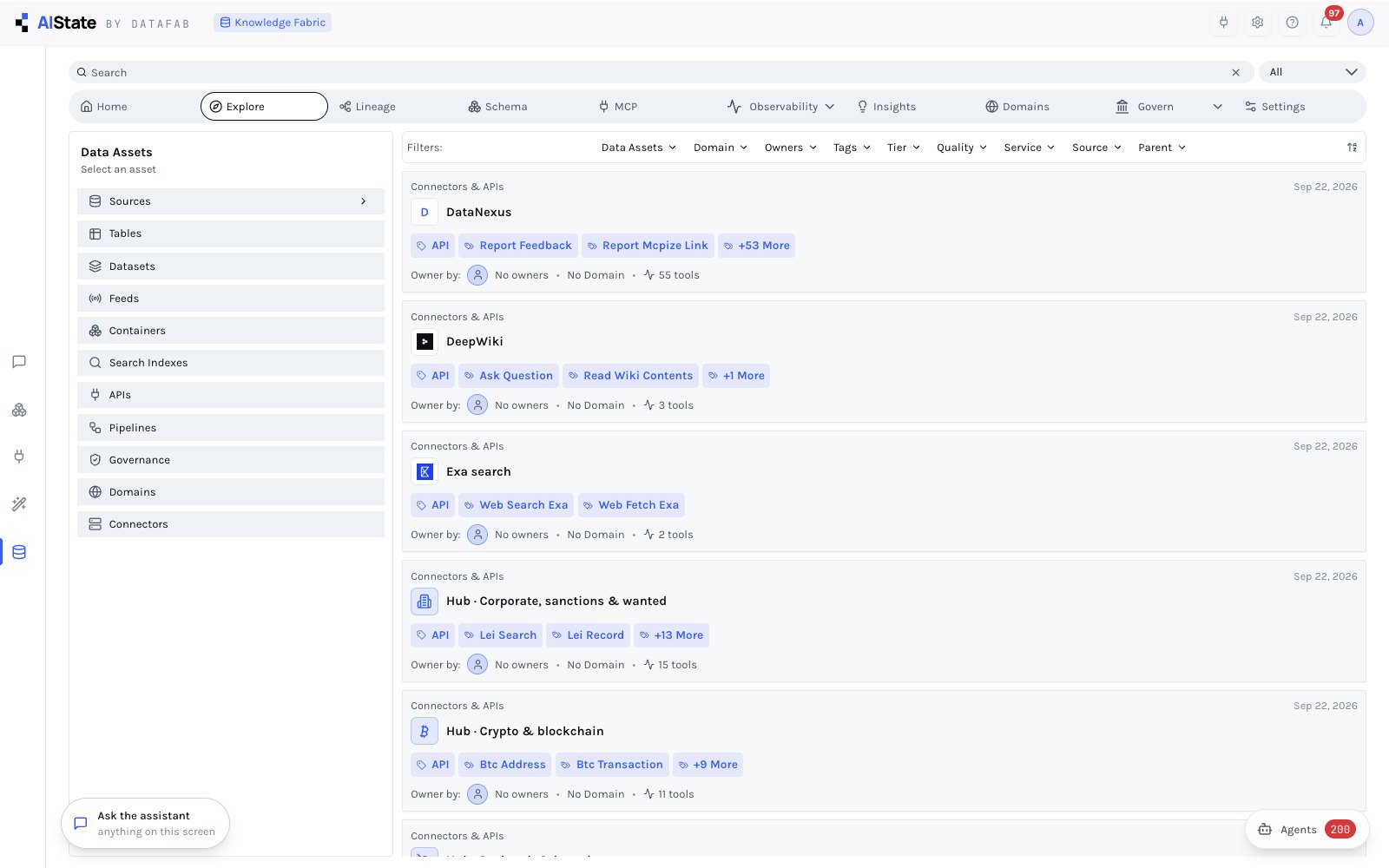
Task: Open the Data Assets filter dropdown
Action: [638, 148]
